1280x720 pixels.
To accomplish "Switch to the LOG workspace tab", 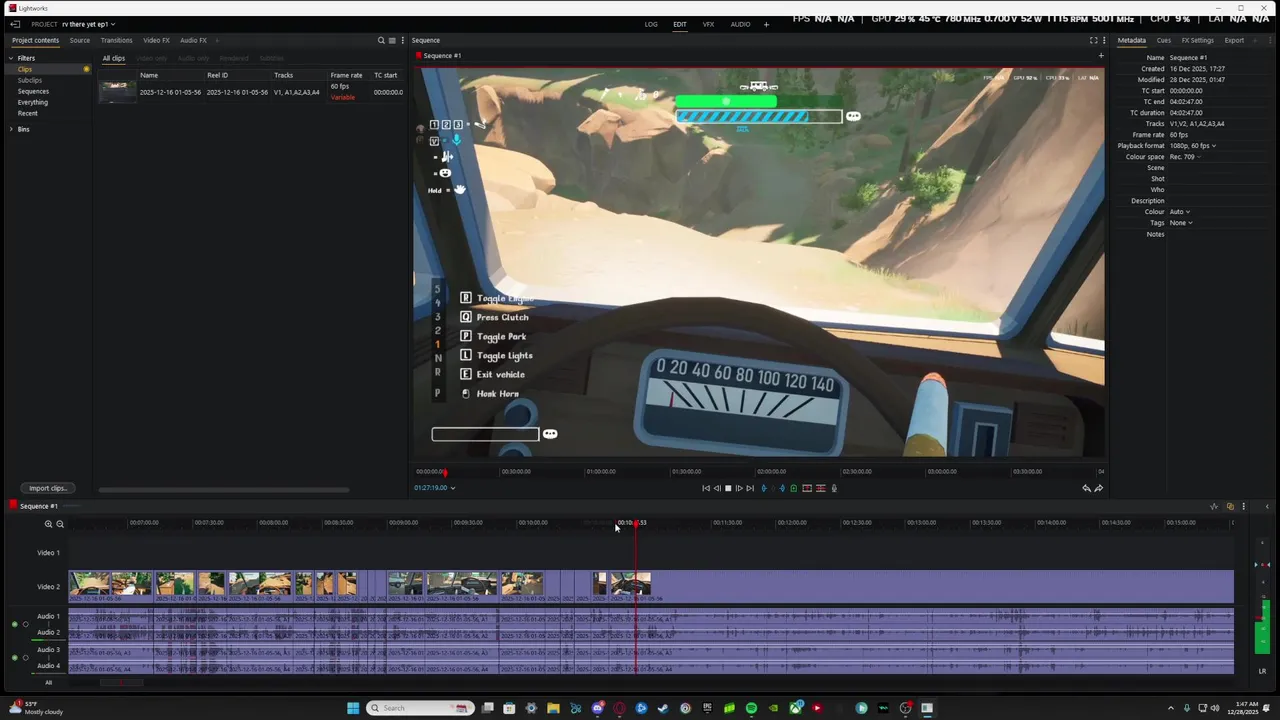I will [651, 24].
